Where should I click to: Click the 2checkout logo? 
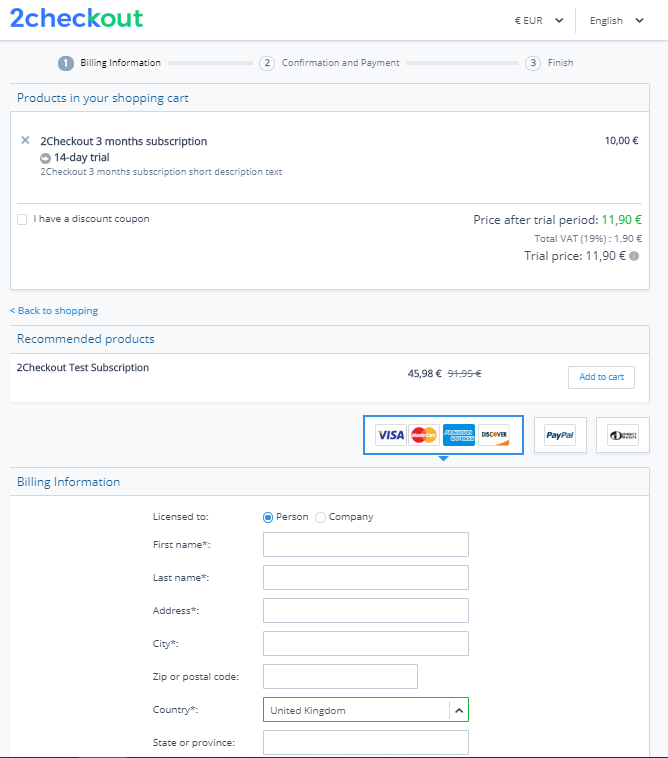pos(76,19)
